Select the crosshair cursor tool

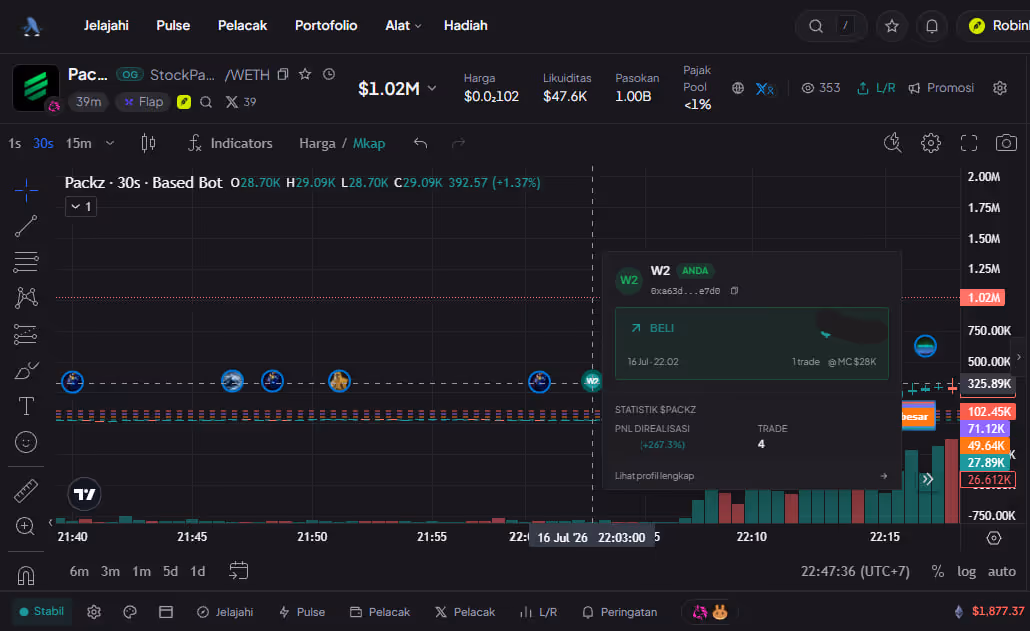[26, 190]
